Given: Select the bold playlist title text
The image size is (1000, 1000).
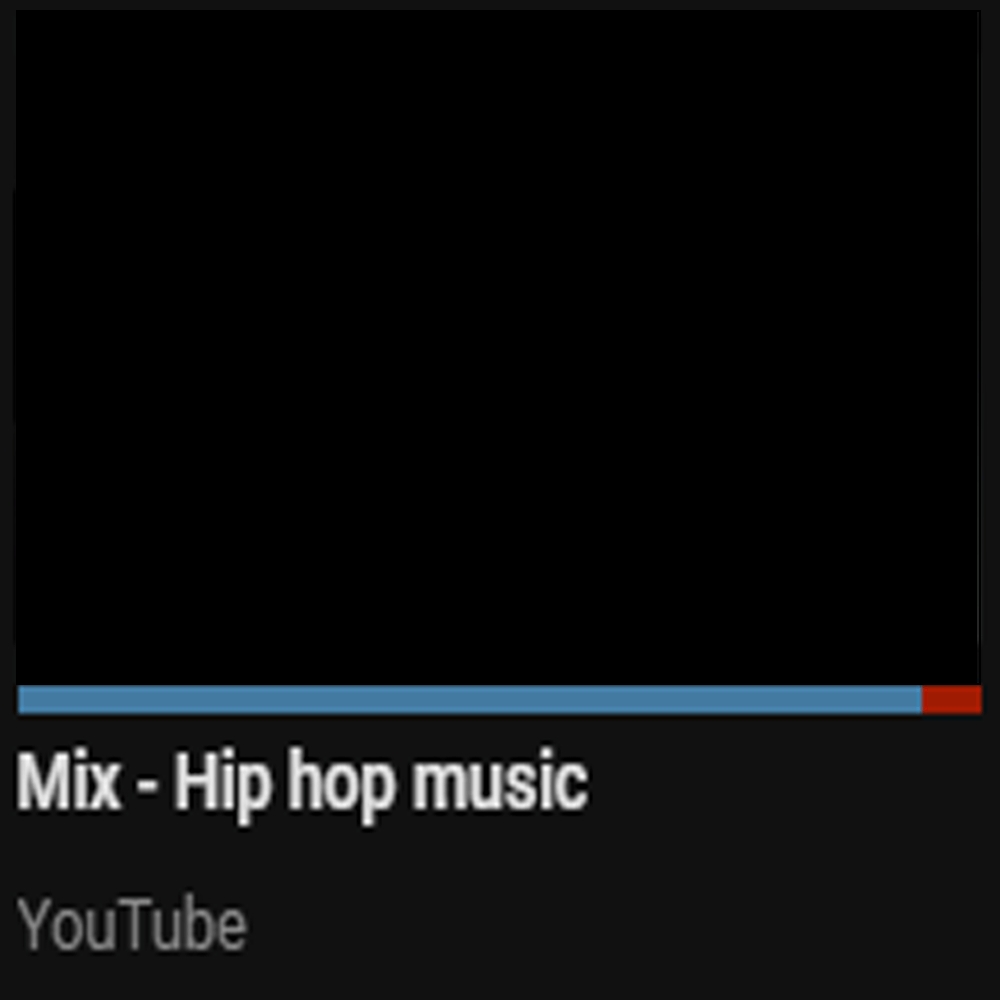Looking at the screenshot, I should point(302,783).
